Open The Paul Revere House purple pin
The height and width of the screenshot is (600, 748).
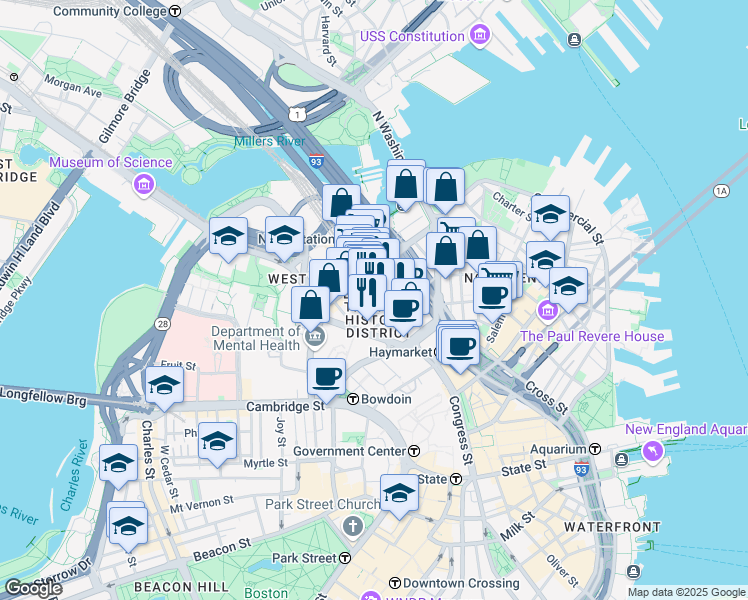pos(547,311)
